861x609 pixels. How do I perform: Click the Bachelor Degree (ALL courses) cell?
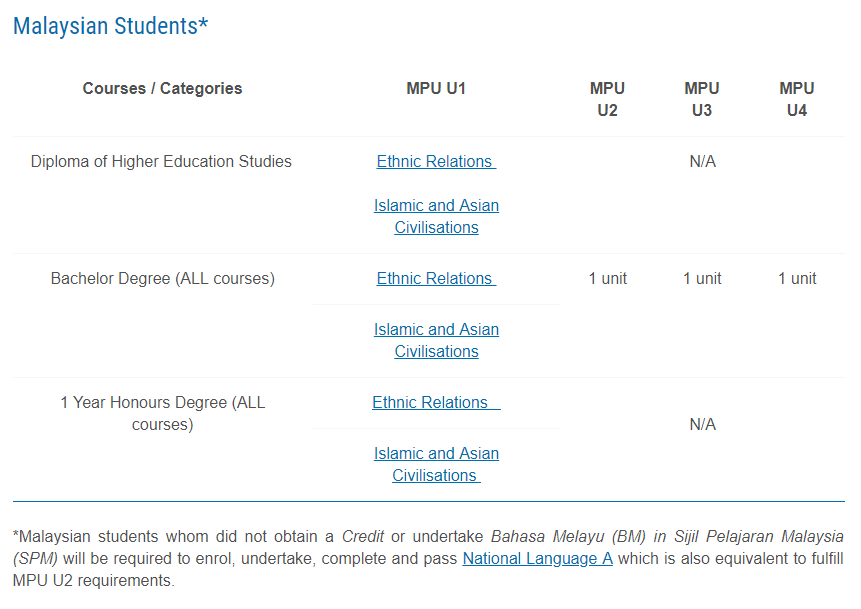(x=163, y=278)
